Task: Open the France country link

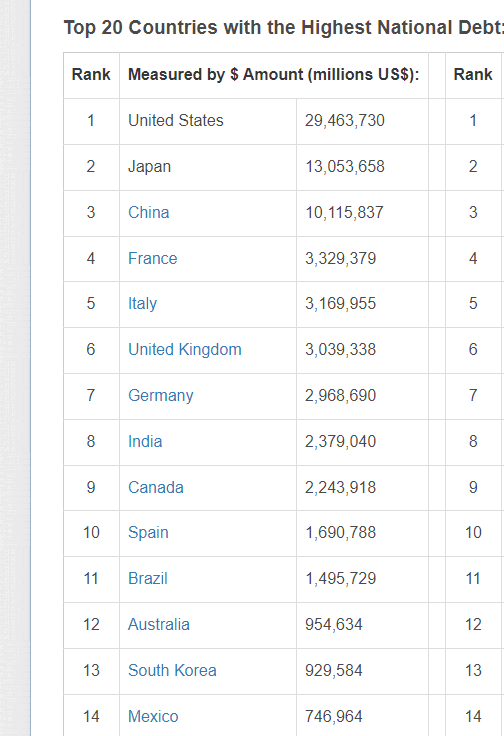Action: pyautogui.click(x=153, y=259)
